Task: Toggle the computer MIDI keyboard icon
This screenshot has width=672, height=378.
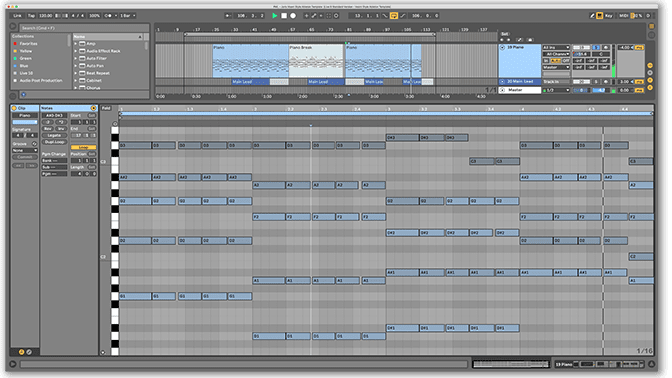Action: click(600, 15)
